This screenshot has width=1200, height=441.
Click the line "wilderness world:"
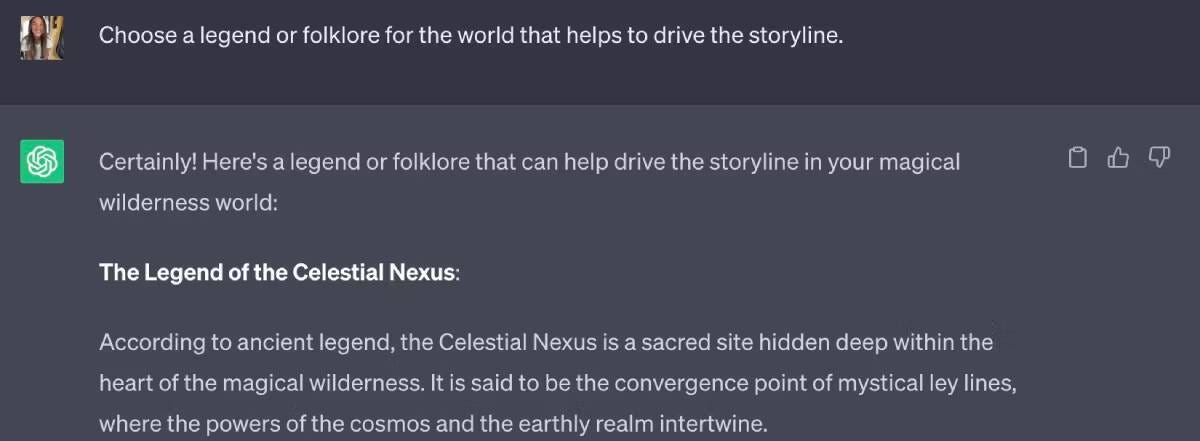tap(187, 202)
